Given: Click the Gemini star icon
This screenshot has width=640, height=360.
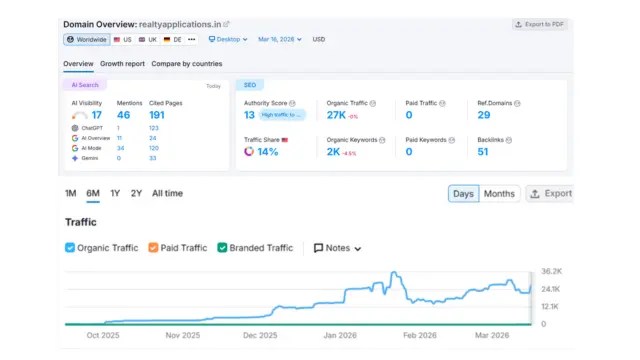Looking at the screenshot, I should tap(75, 158).
